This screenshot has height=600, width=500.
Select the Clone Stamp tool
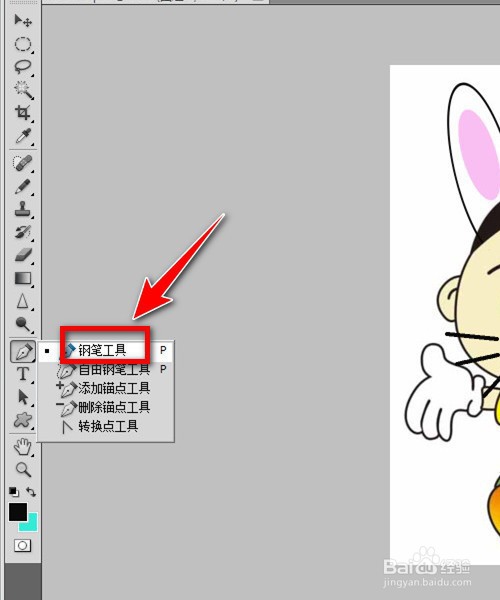tap(23, 209)
